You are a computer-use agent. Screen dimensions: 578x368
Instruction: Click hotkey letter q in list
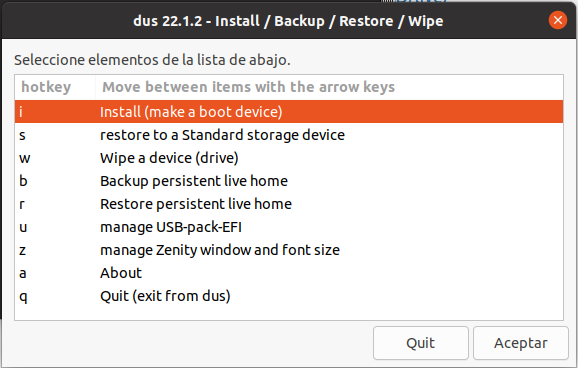coord(23,297)
